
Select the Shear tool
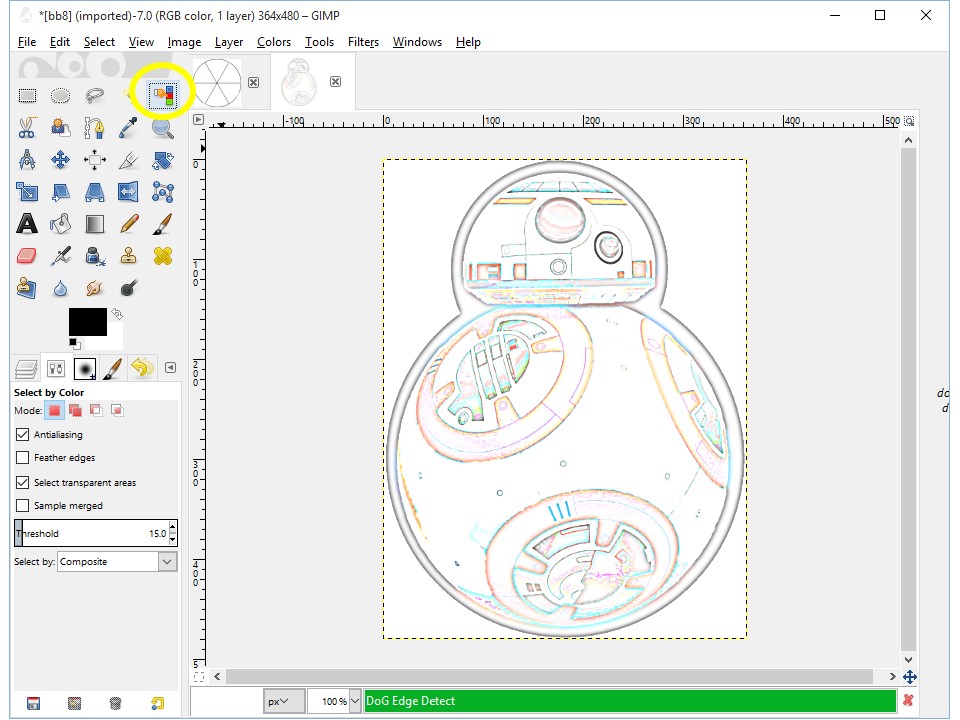[60, 192]
